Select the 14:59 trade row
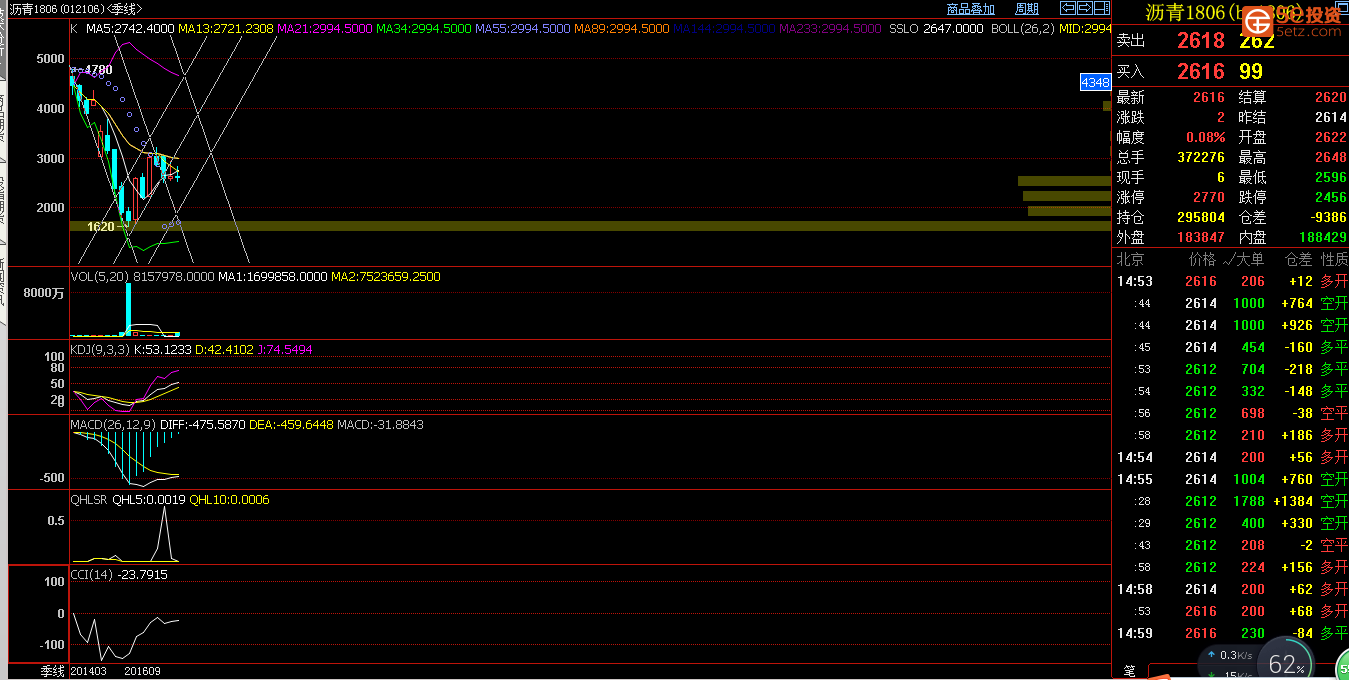This screenshot has width=1349, height=680. coord(1231,633)
